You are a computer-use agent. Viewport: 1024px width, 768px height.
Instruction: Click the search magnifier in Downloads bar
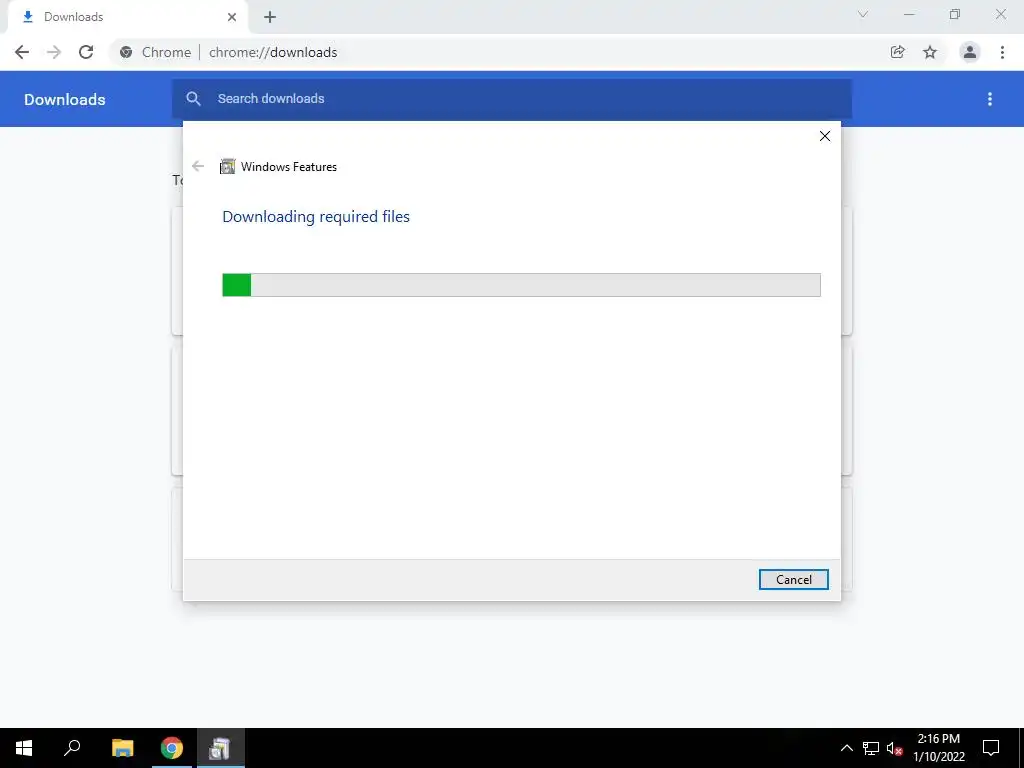[193, 99]
